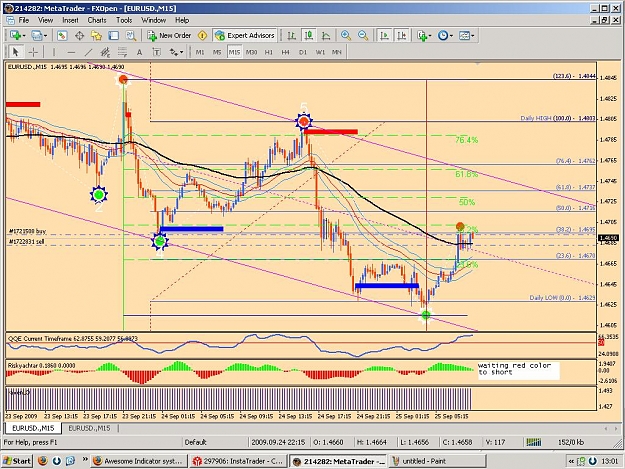Open Awesome Indicator system taskbar window
Viewport: 625px width, 469px height.
[x=138, y=461]
